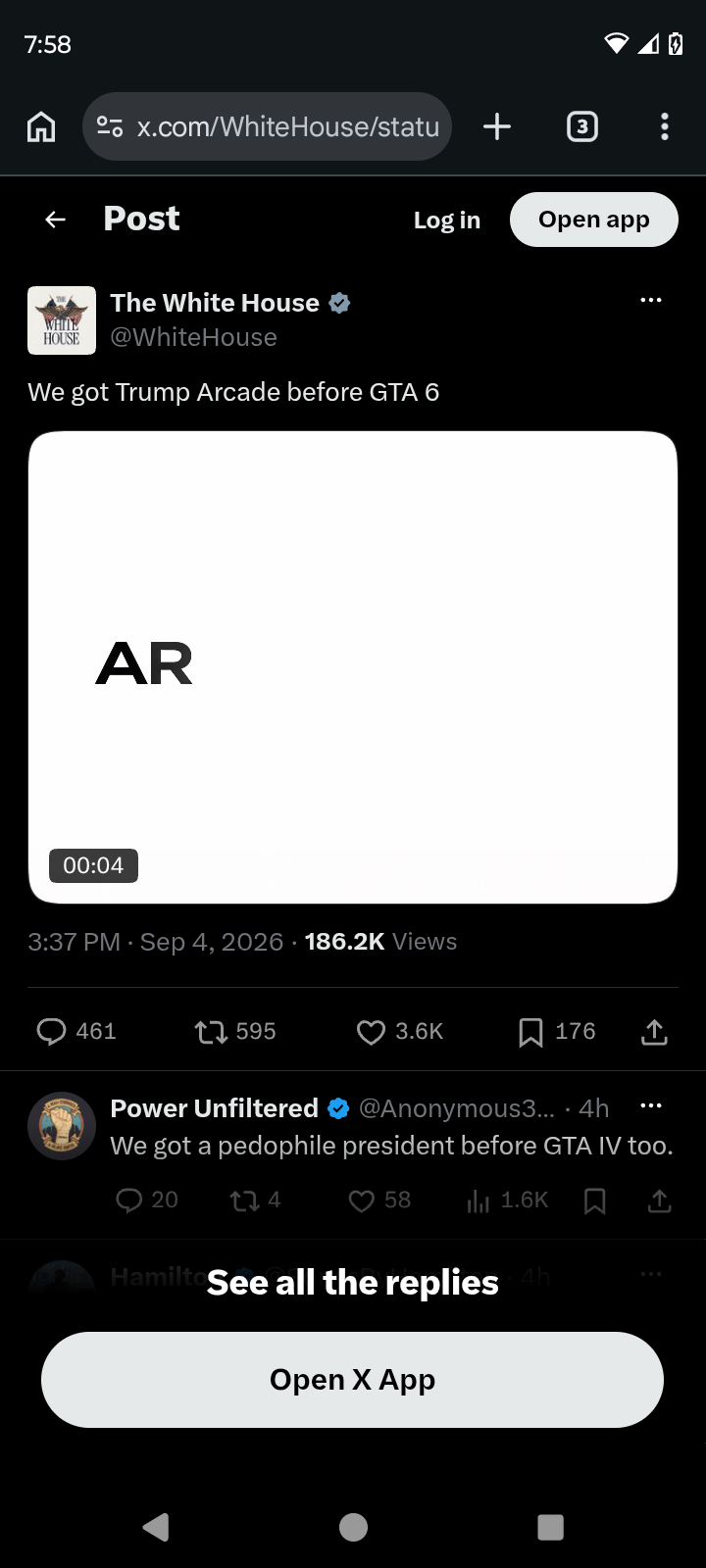Open more options on White House post
The width and height of the screenshot is (706, 1568).
coord(651,301)
